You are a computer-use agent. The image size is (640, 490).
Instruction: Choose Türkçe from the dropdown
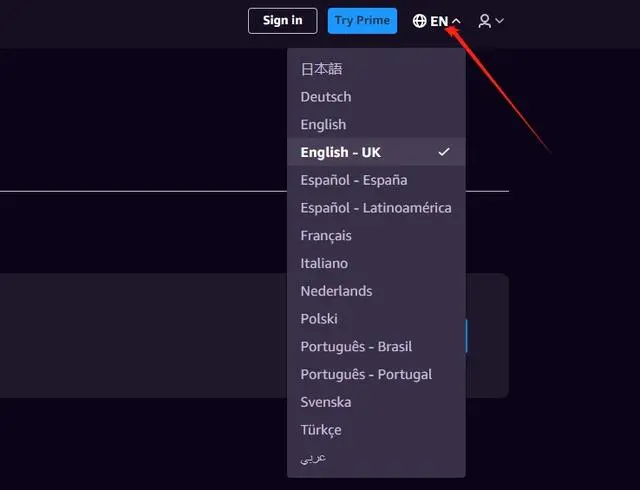click(376, 430)
